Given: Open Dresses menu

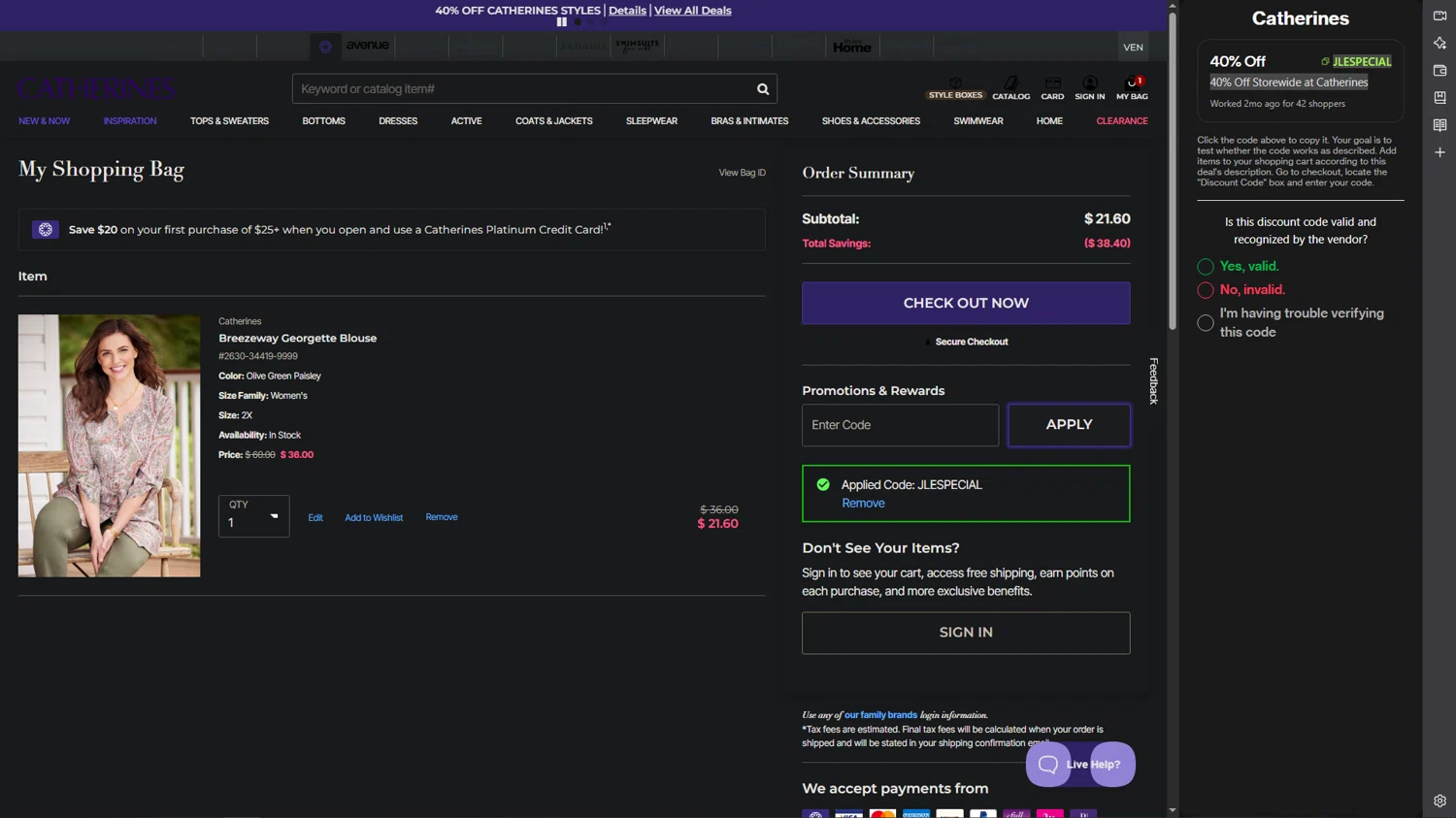Looking at the screenshot, I should point(398,121).
